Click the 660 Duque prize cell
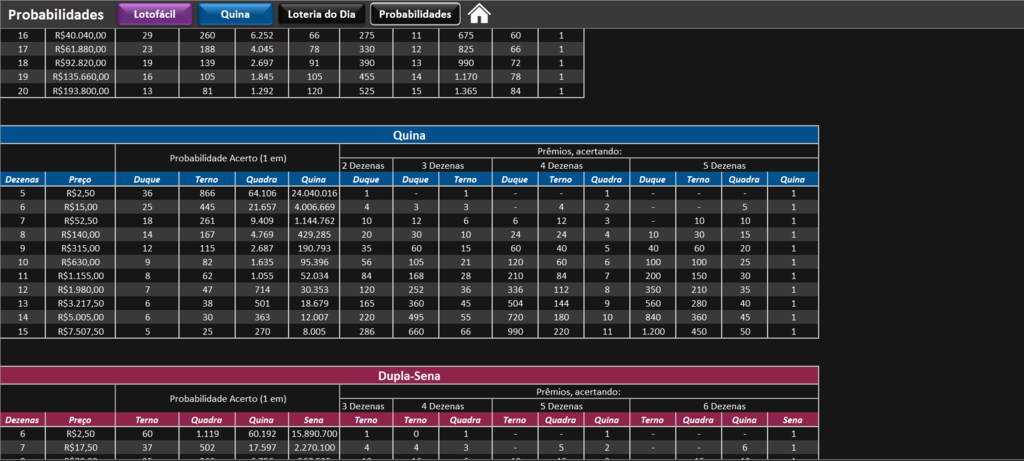 (x=415, y=331)
